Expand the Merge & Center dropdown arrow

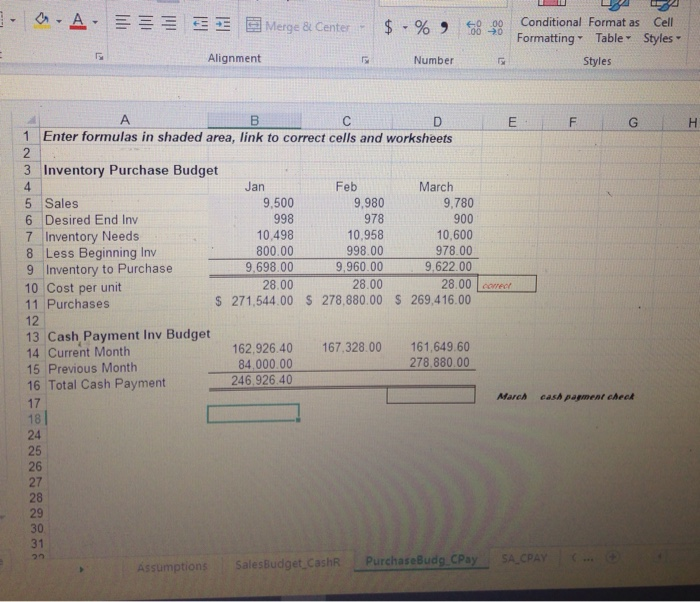362,27
